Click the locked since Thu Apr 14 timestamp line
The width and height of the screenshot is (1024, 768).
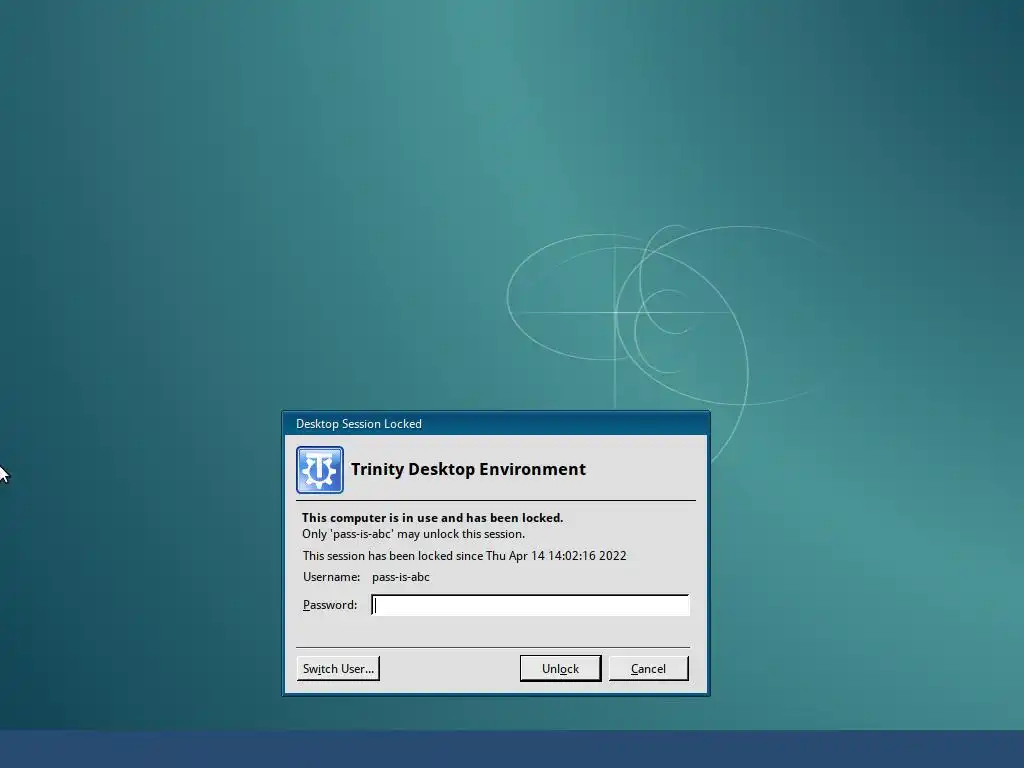464,555
